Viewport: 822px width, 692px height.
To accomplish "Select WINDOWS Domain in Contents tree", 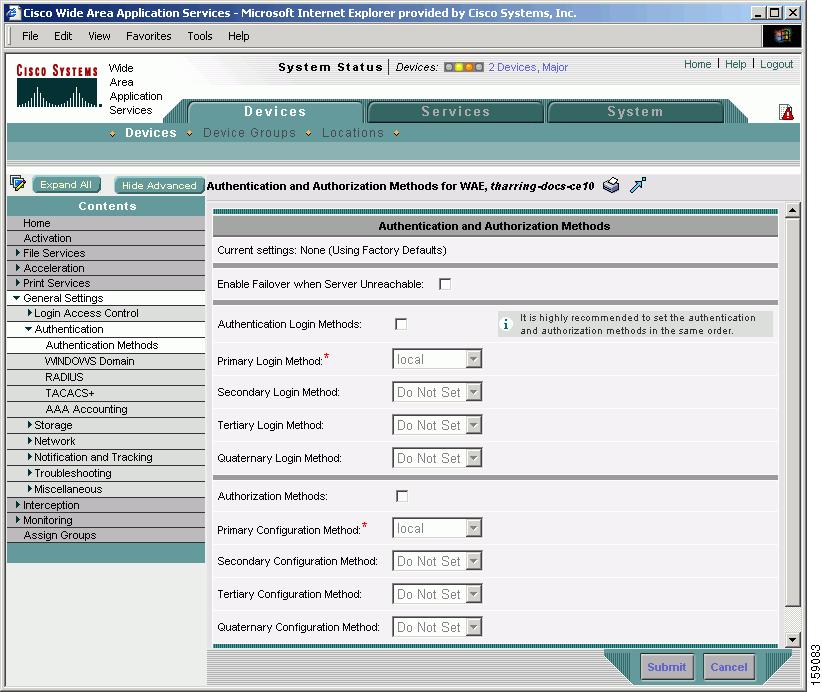I will (x=90, y=361).
